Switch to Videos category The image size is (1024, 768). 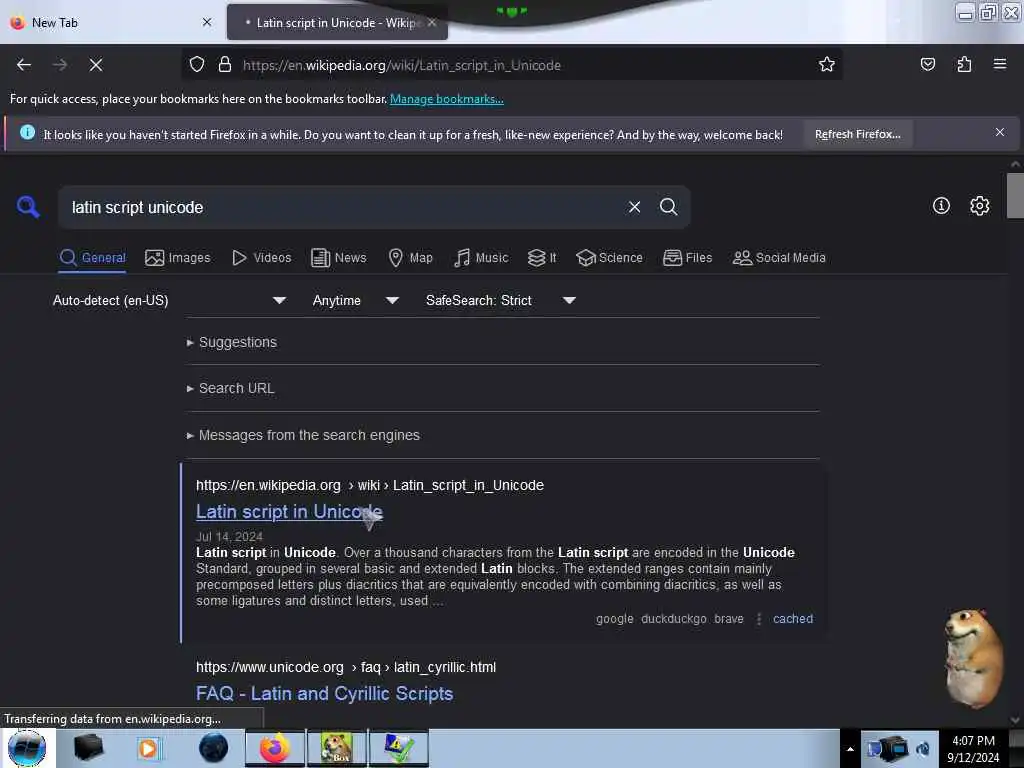261,258
